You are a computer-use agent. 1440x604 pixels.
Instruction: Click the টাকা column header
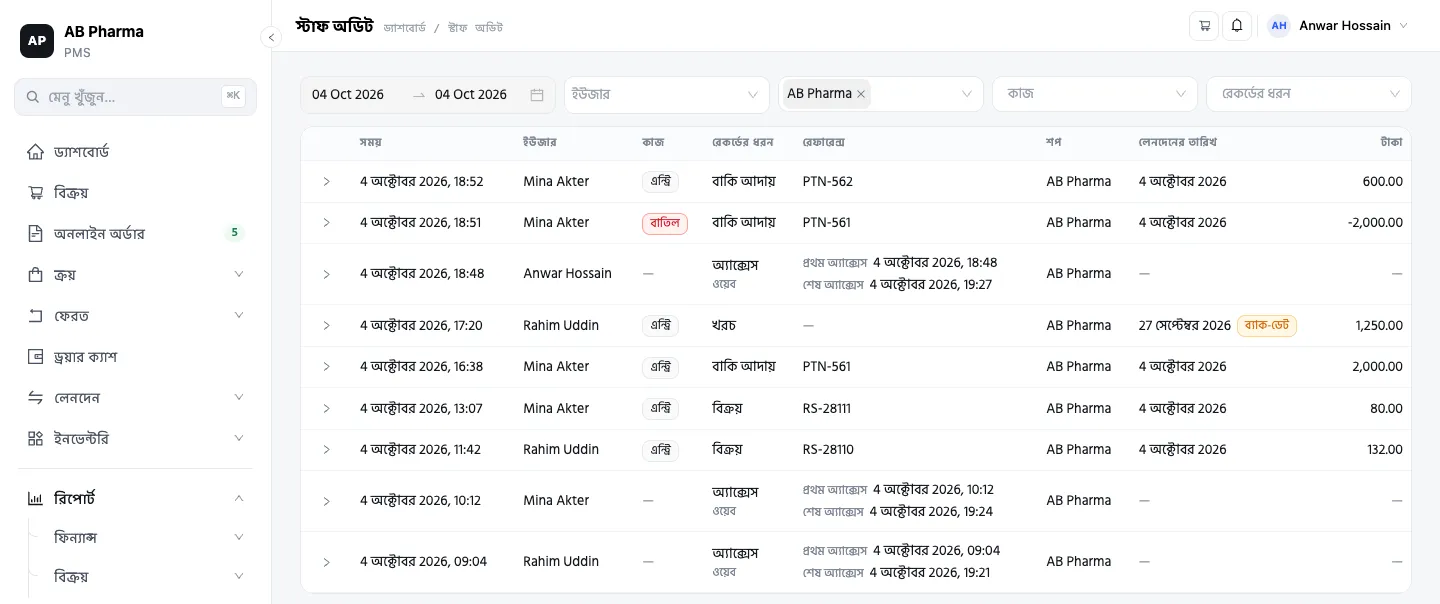click(x=1391, y=142)
